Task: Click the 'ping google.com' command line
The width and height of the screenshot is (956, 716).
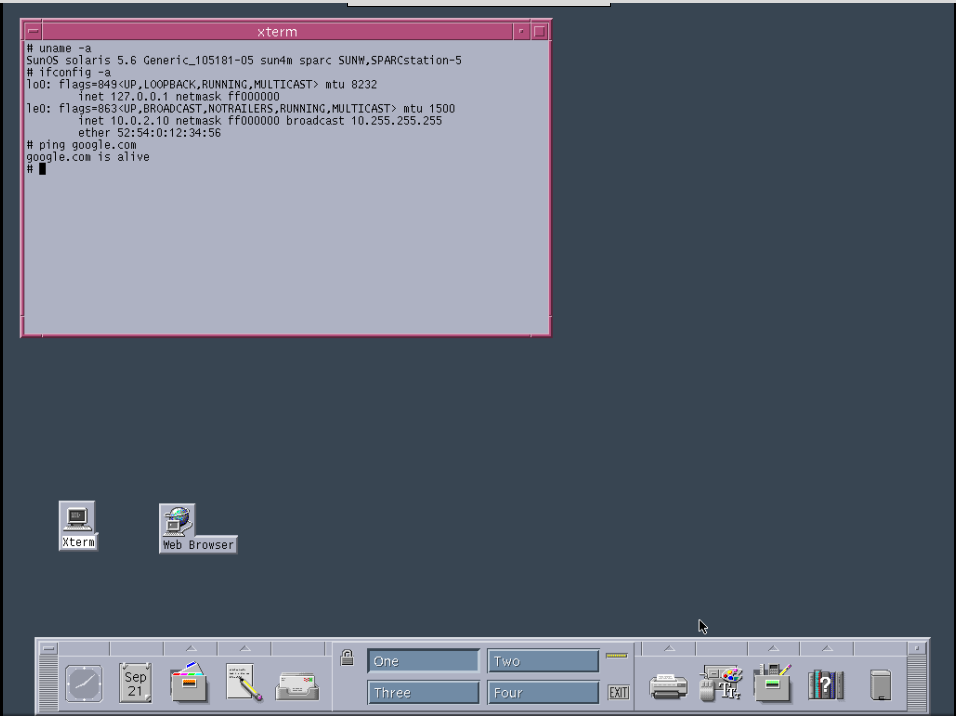Action: 81,145
